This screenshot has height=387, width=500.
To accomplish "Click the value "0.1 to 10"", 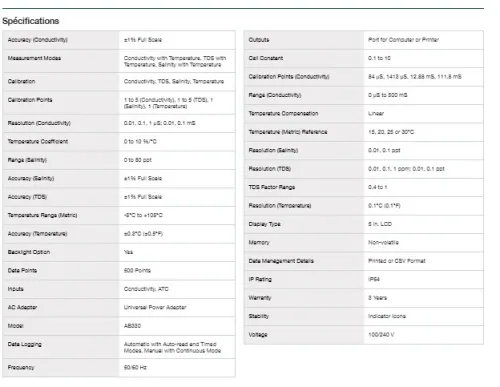I will pyautogui.click(x=379, y=58).
